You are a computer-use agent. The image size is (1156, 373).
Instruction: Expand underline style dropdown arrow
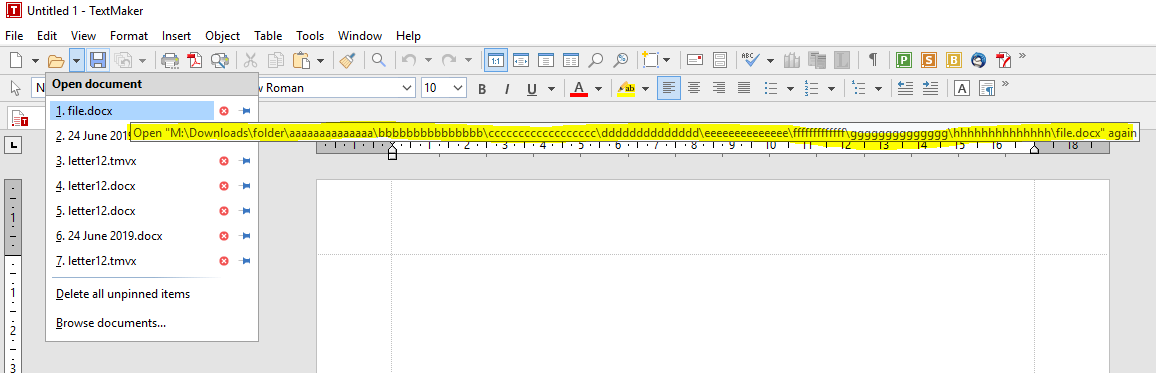tap(551, 89)
